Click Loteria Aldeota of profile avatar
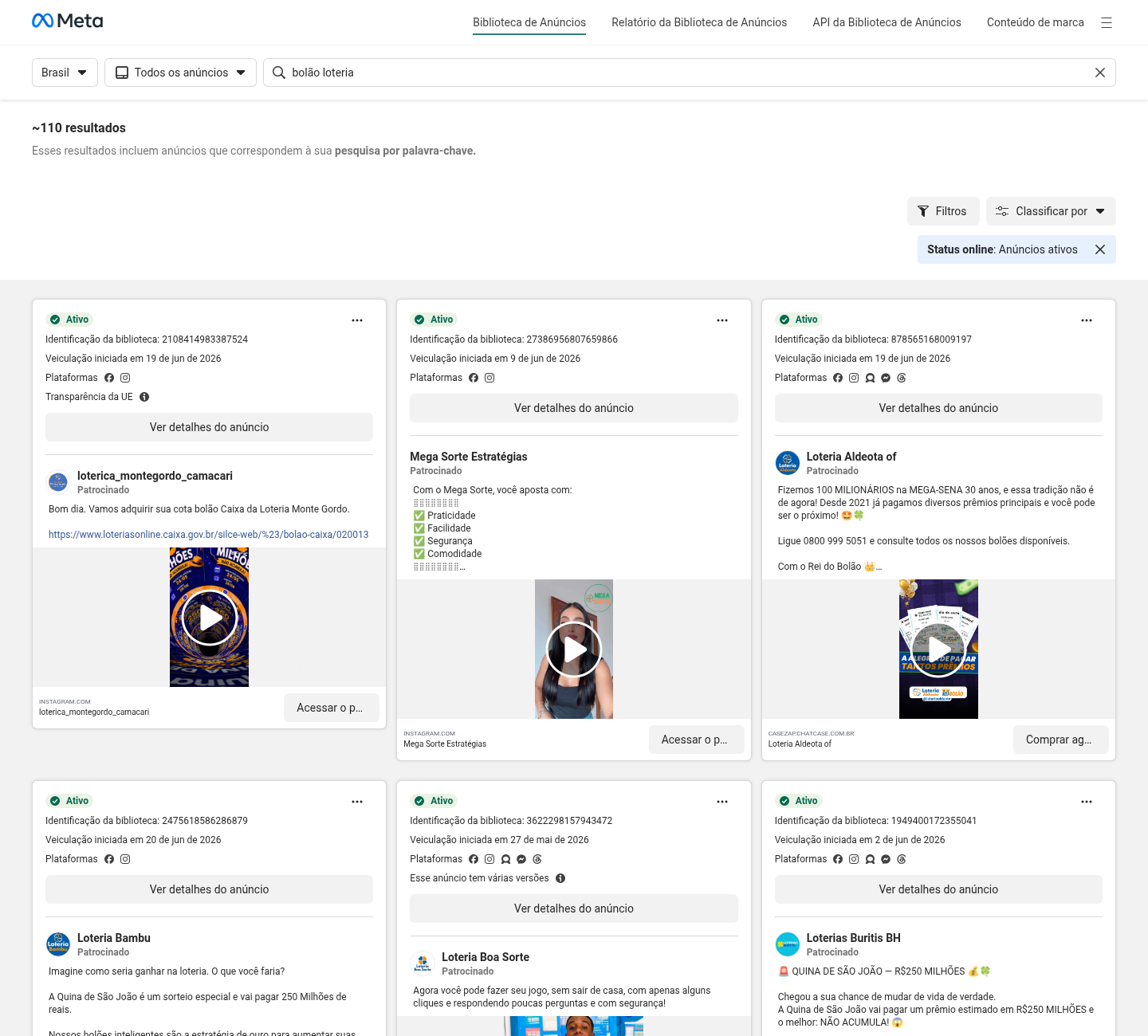The width and height of the screenshot is (1148, 1036). pos(788,463)
